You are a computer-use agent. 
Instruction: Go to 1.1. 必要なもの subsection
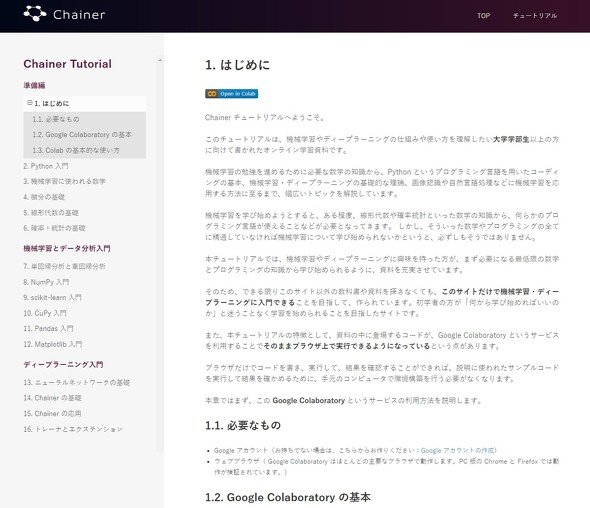pyautogui.click(x=56, y=119)
